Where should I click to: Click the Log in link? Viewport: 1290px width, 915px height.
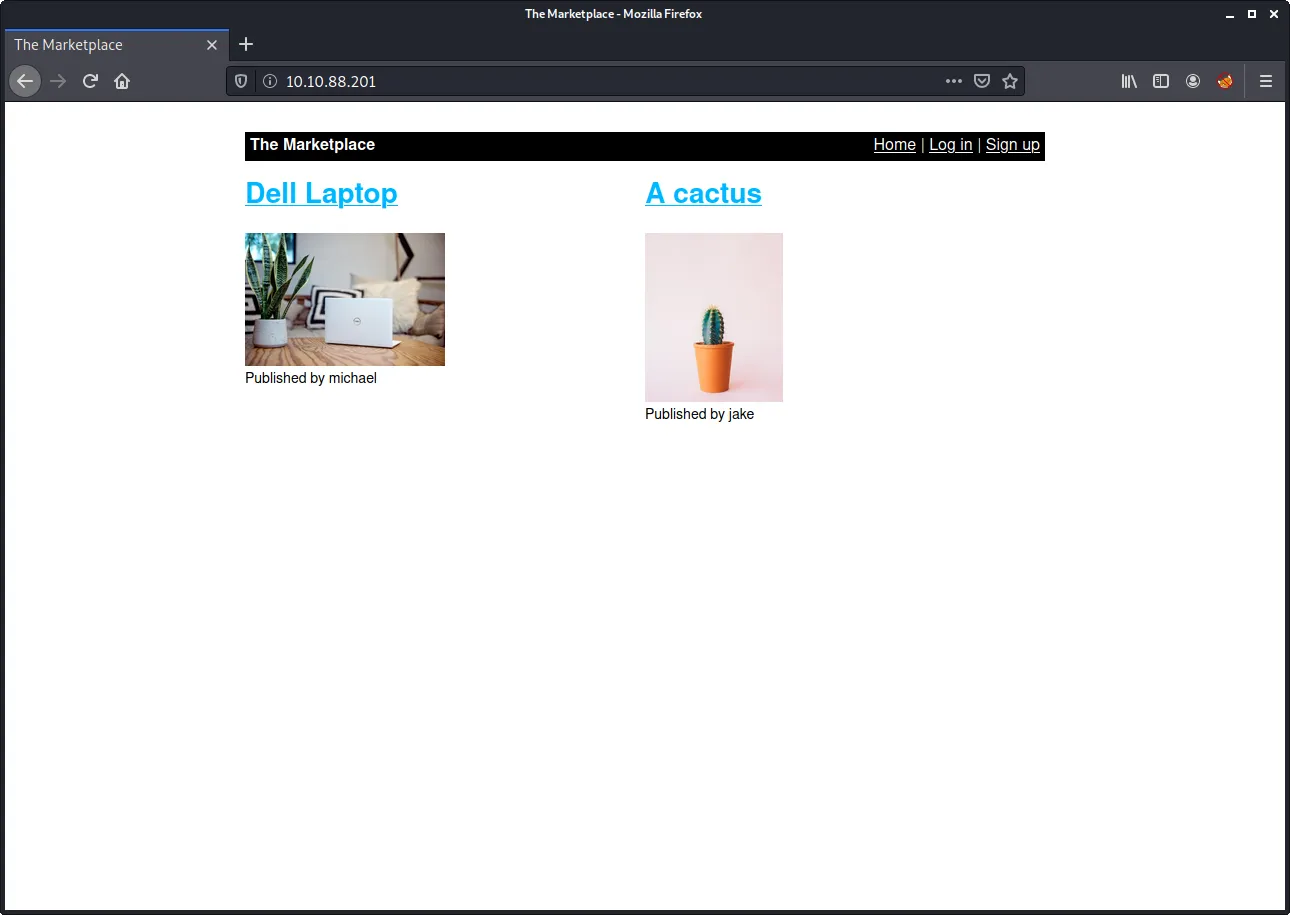tap(950, 145)
